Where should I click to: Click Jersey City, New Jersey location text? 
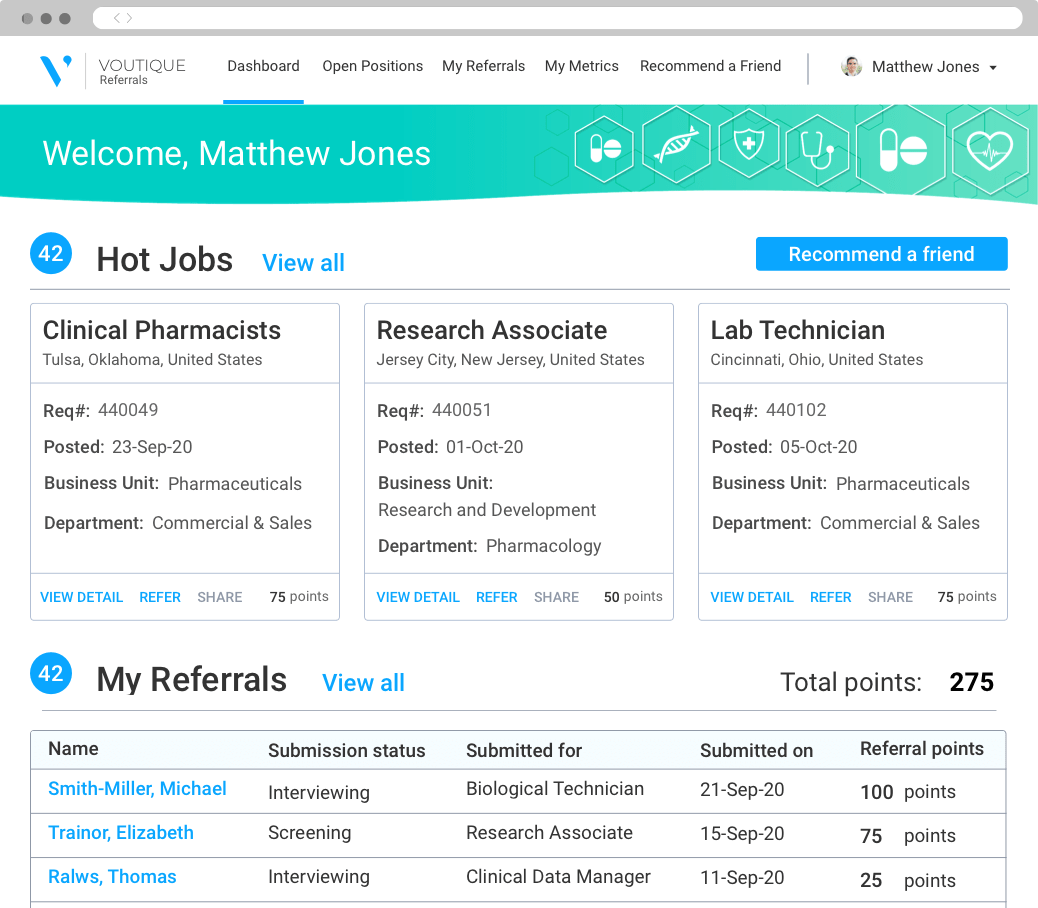point(510,360)
